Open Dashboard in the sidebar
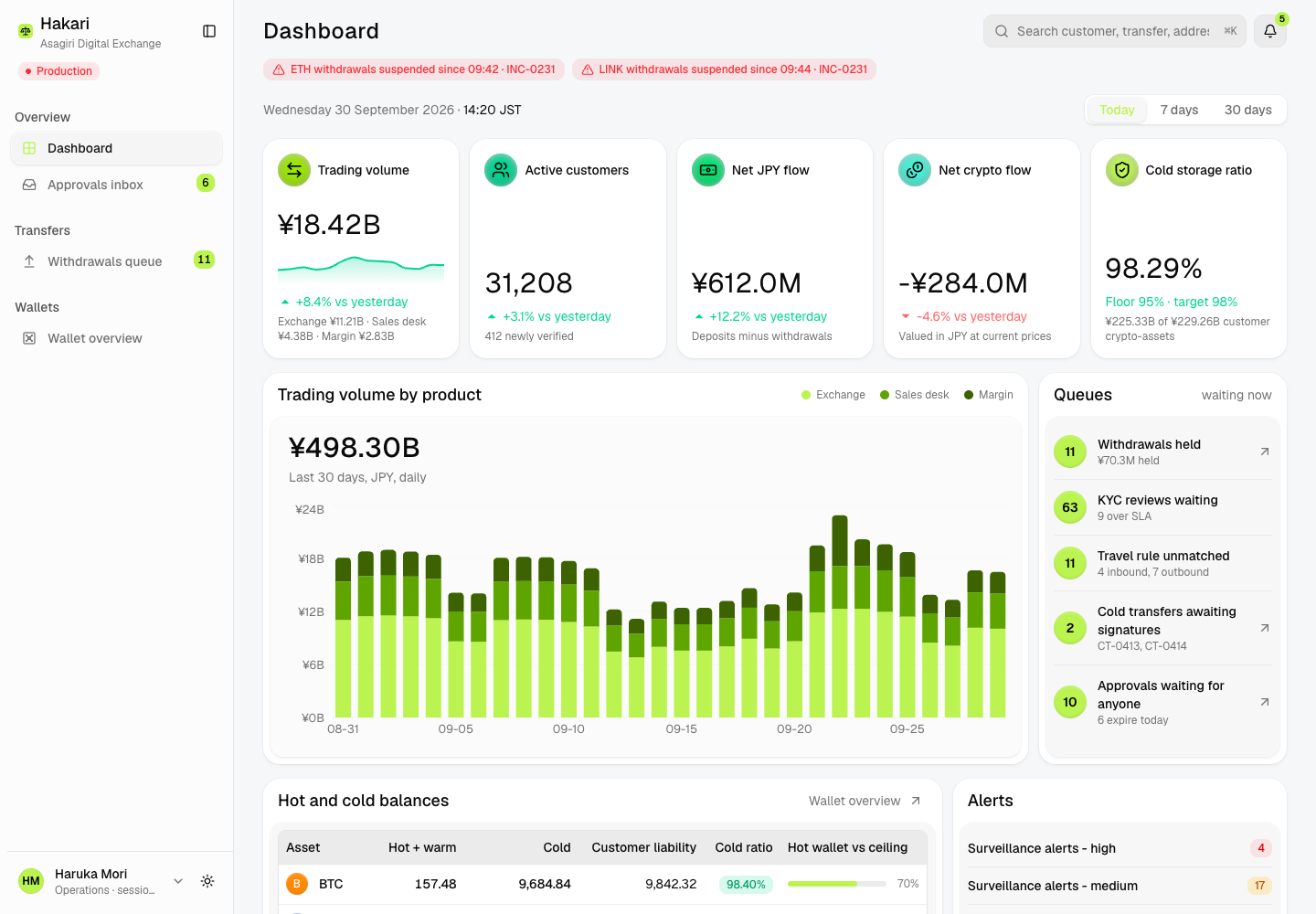Image resolution: width=1316 pixels, height=914 pixels. (116, 148)
